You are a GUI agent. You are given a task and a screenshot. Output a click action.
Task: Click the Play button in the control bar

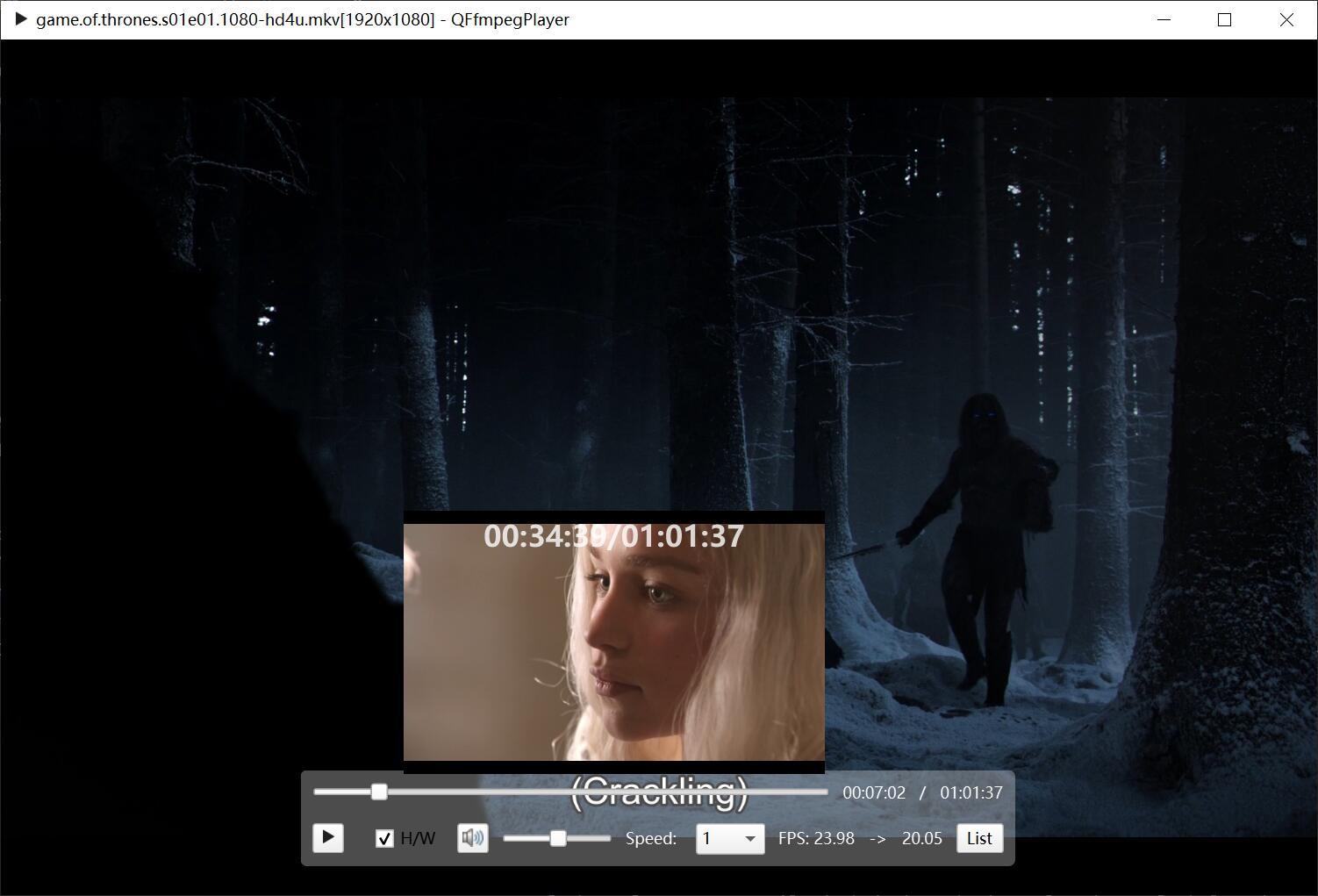pos(327,837)
